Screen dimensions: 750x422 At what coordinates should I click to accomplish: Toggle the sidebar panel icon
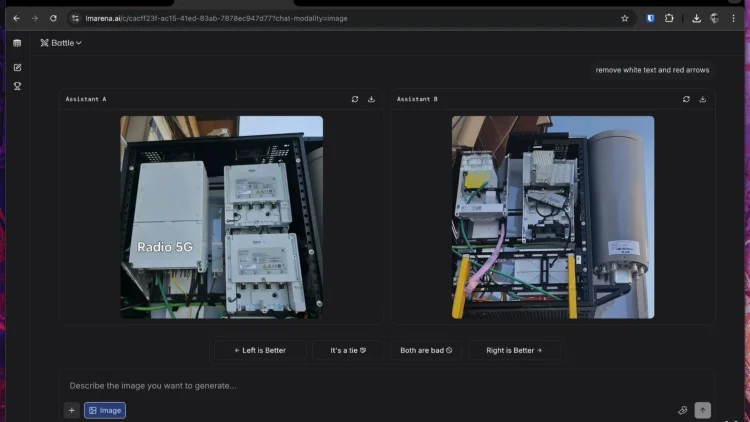(16, 43)
